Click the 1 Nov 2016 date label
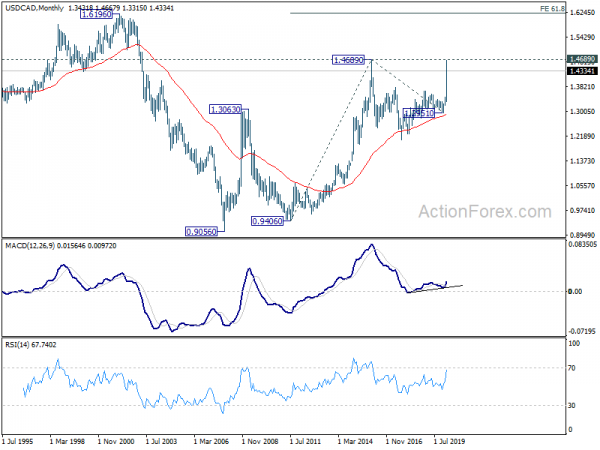This screenshot has width=600, height=450. [403, 442]
